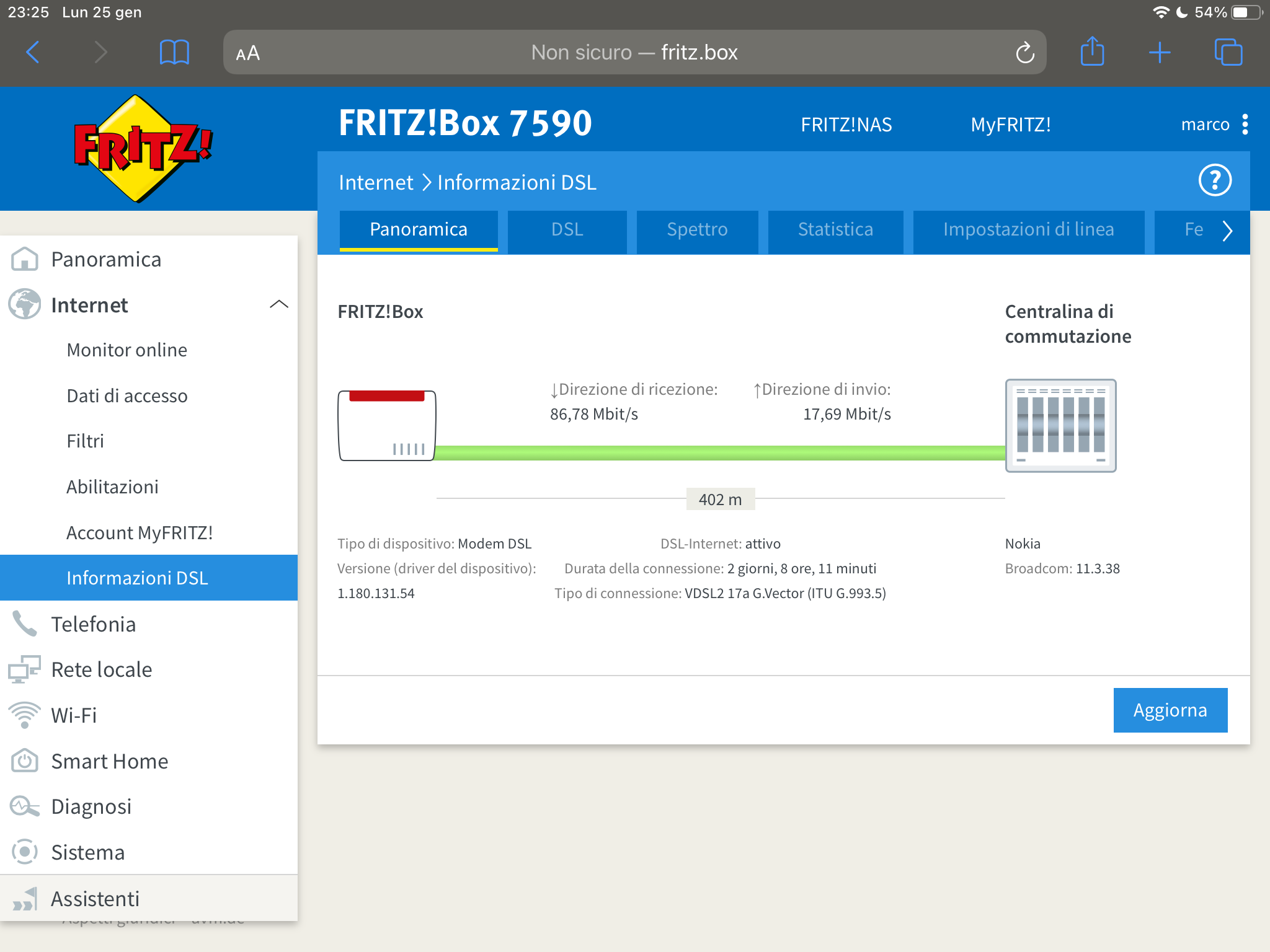Switch to the DSL tab

click(x=567, y=229)
